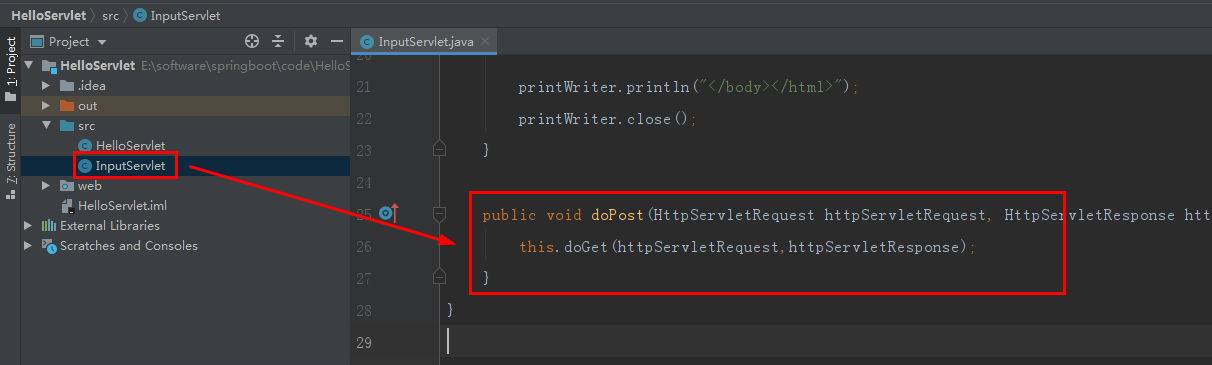The width and height of the screenshot is (1212, 365).
Task: Click line number 24 in gutter
Action: pos(363,182)
